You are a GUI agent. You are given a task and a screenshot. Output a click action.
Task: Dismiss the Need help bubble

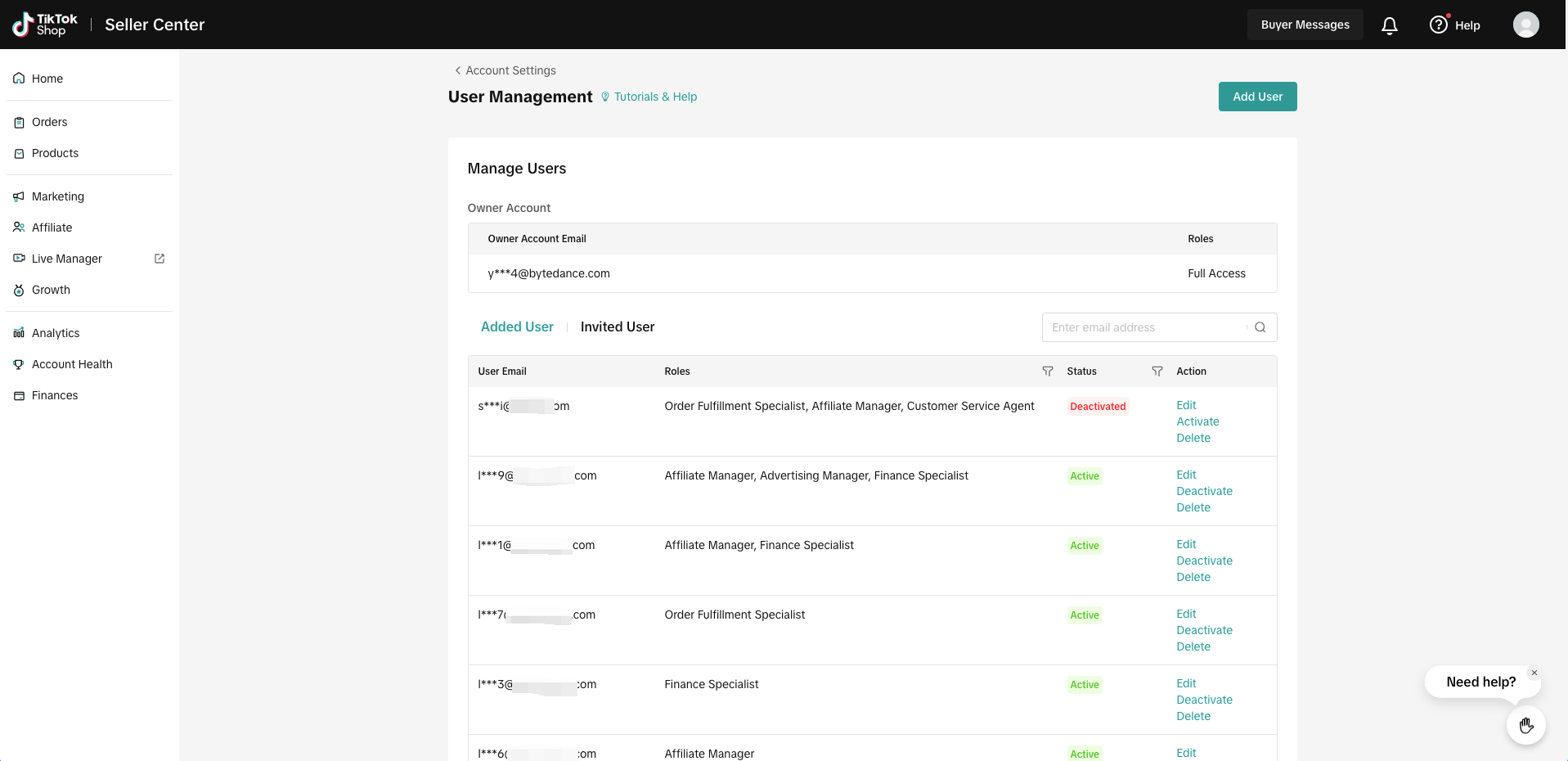coord(1534,673)
